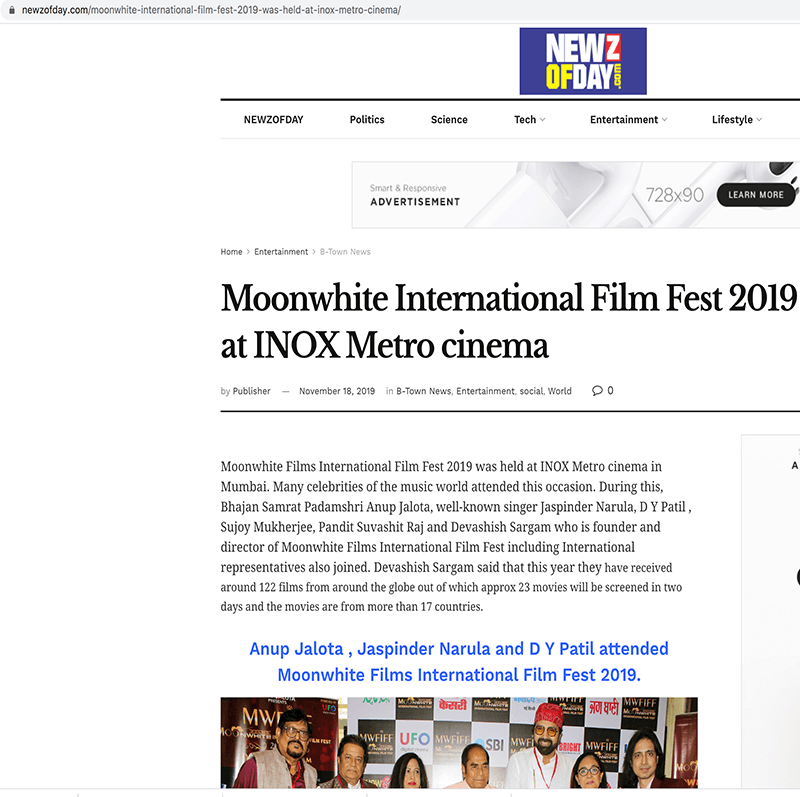
Task: Open the social category link
Action: [x=531, y=391]
